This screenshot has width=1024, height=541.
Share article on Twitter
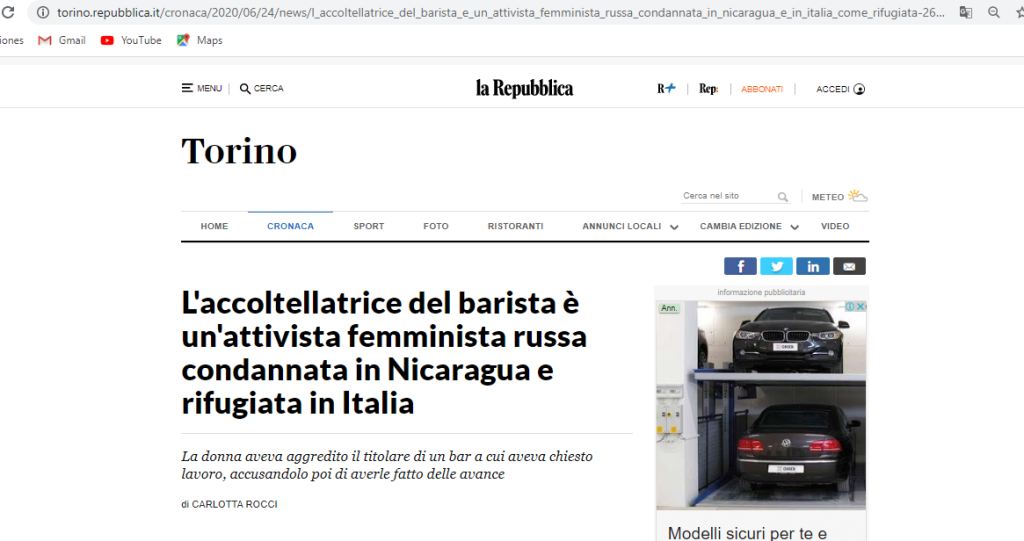(x=776, y=266)
